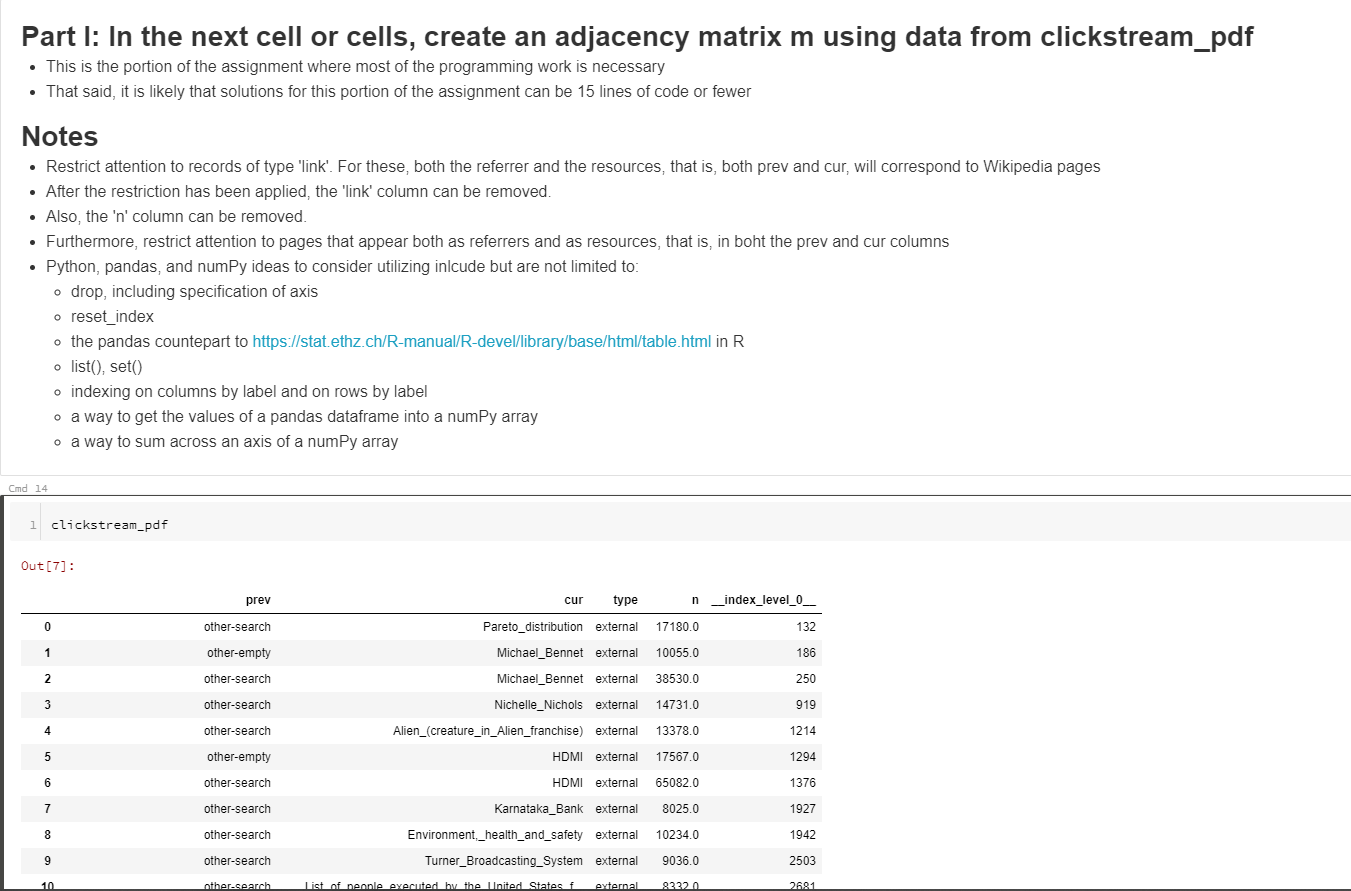This screenshot has height=891, width=1351.
Task: Select the 'type' column header
Action: (x=625, y=600)
